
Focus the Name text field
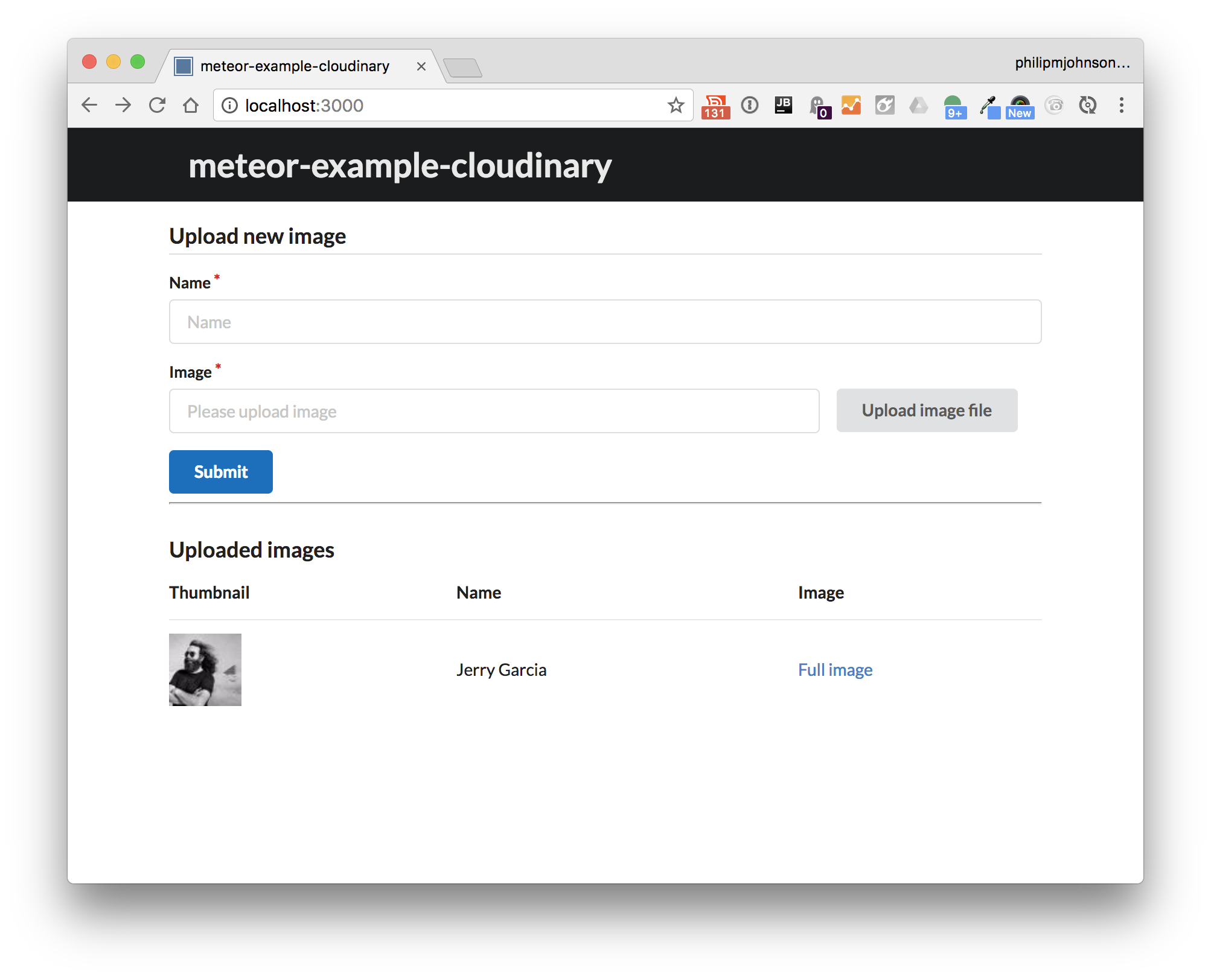pos(605,322)
